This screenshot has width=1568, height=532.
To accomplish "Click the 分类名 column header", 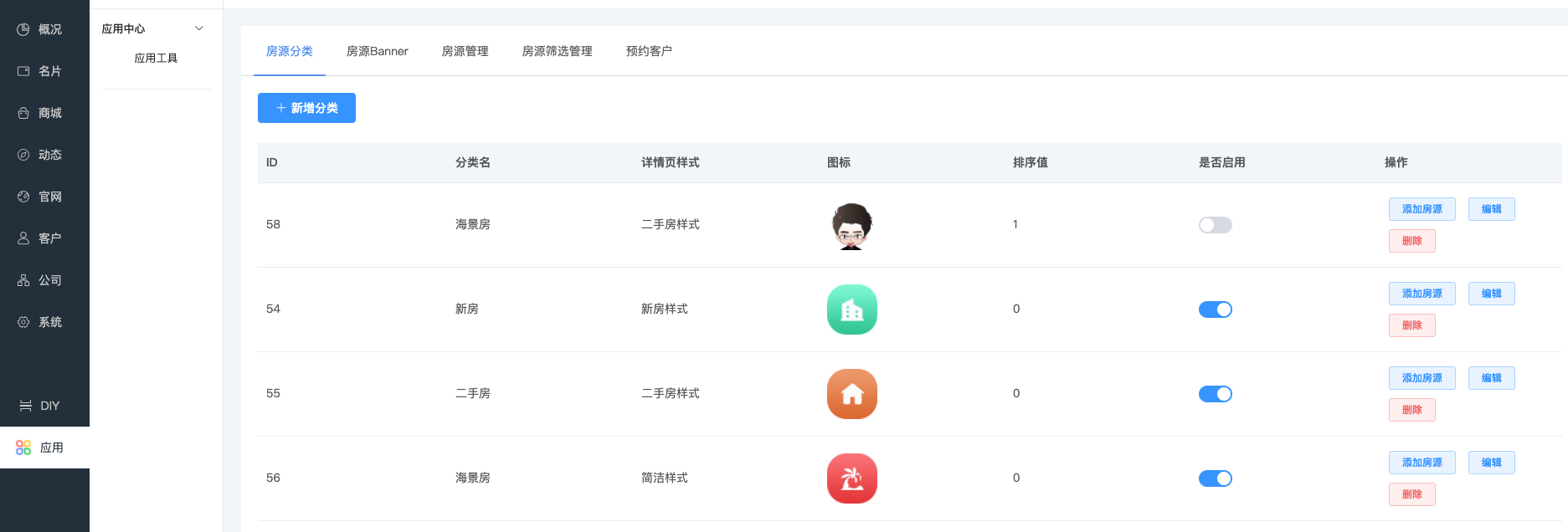I will [473, 162].
